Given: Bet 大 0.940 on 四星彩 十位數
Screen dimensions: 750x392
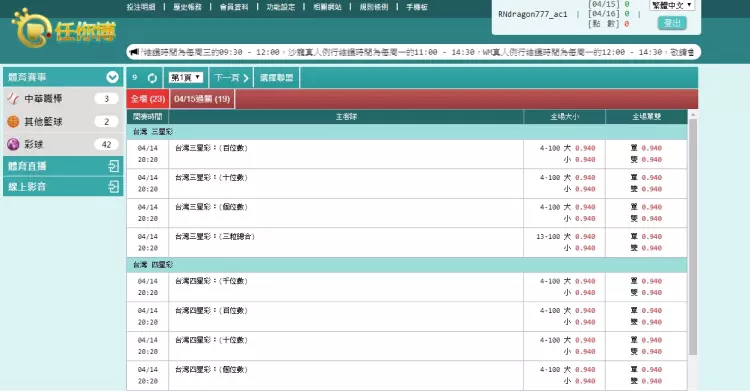Looking at the screenshot, I should tap(585, 340).
